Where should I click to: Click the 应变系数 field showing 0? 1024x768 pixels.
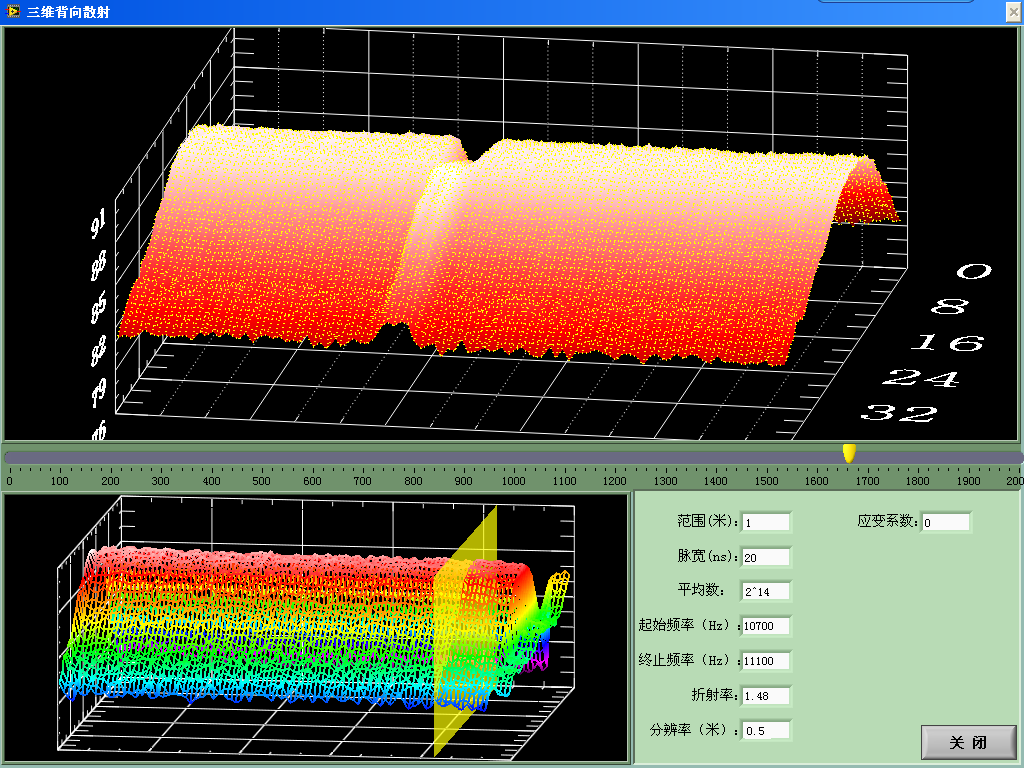[946, 522]
